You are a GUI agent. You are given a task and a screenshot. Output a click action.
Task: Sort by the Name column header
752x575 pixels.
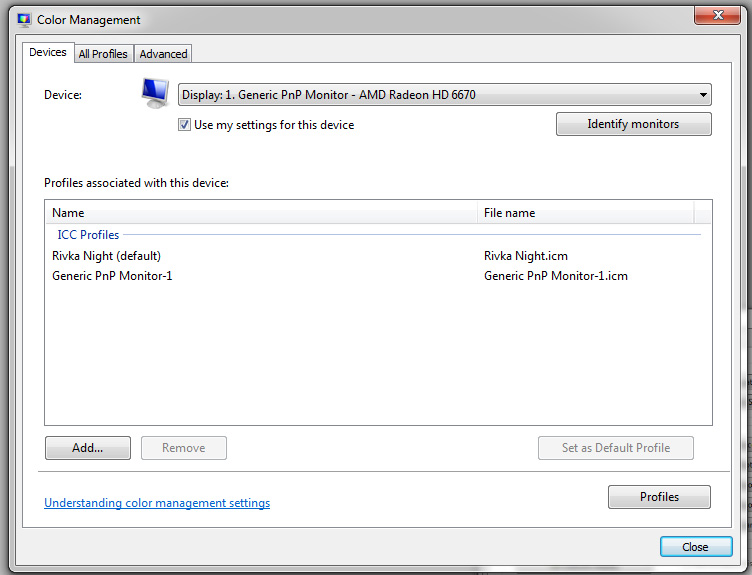point(261,212)
